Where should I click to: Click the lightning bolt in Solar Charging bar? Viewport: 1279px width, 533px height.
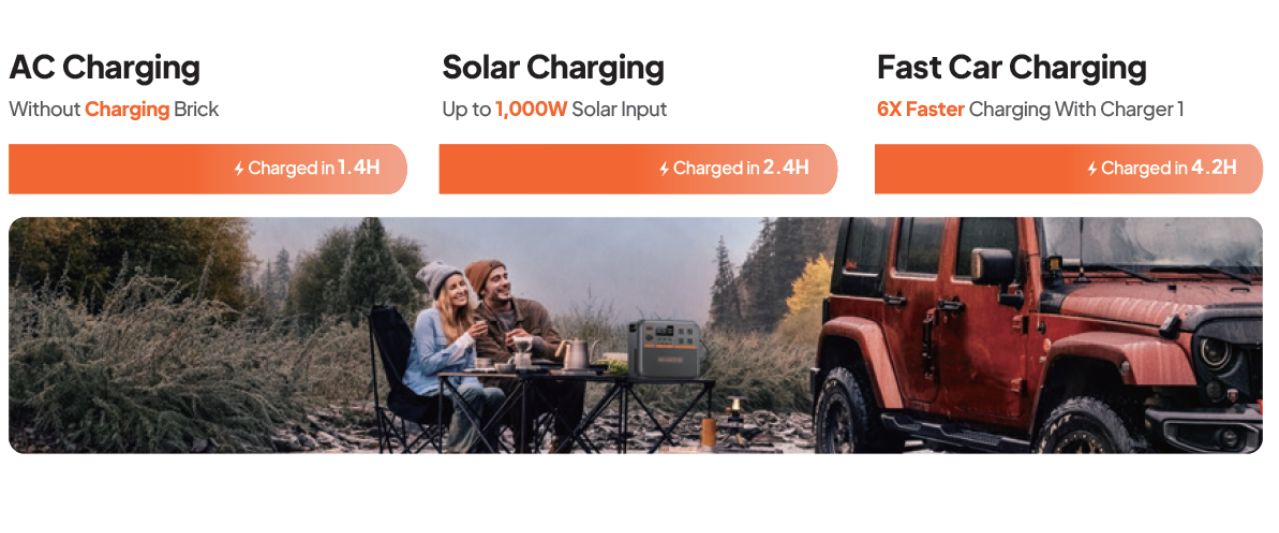tap(664, 169)
